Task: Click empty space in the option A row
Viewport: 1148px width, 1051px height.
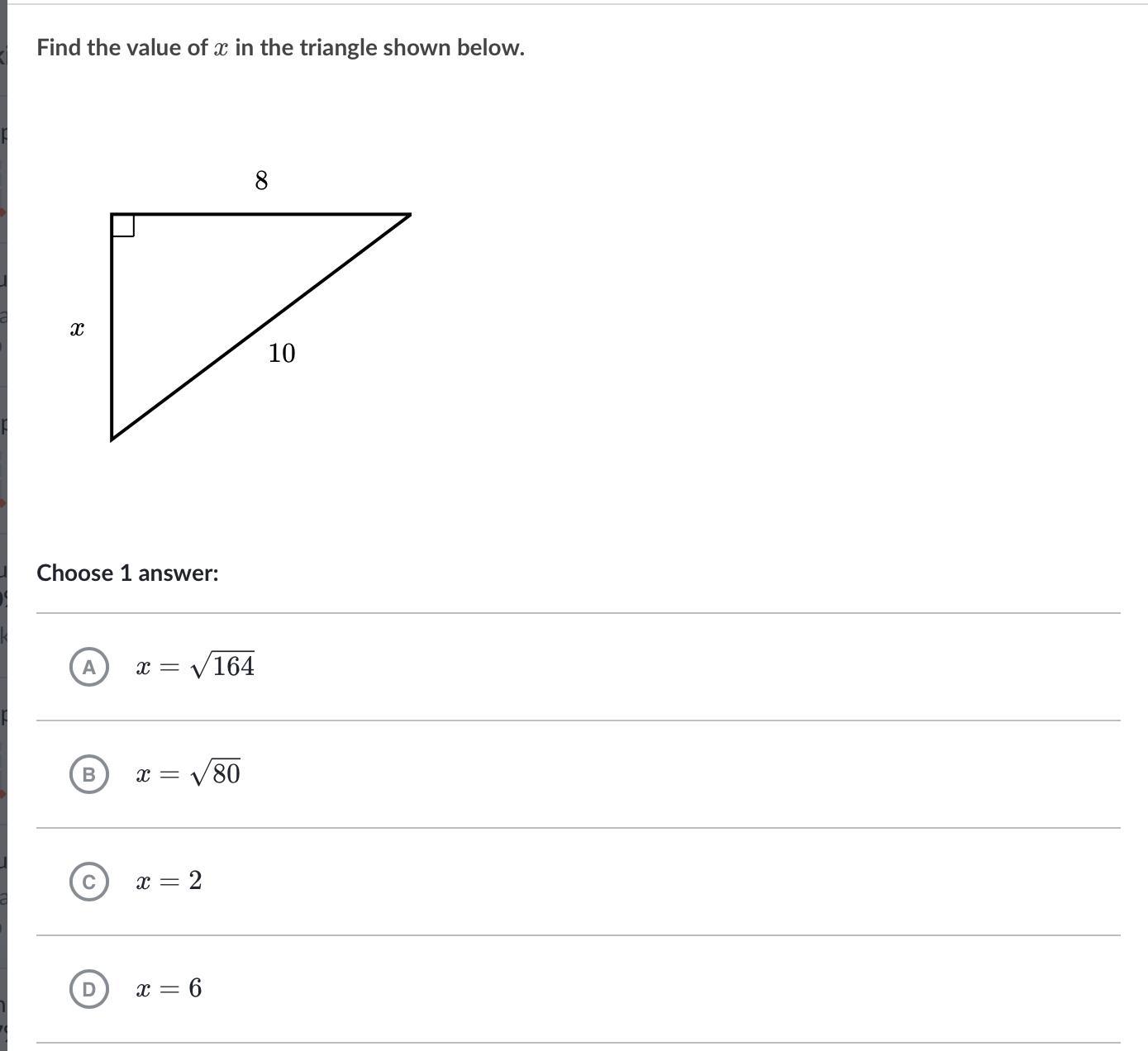Action: [661, 667]
